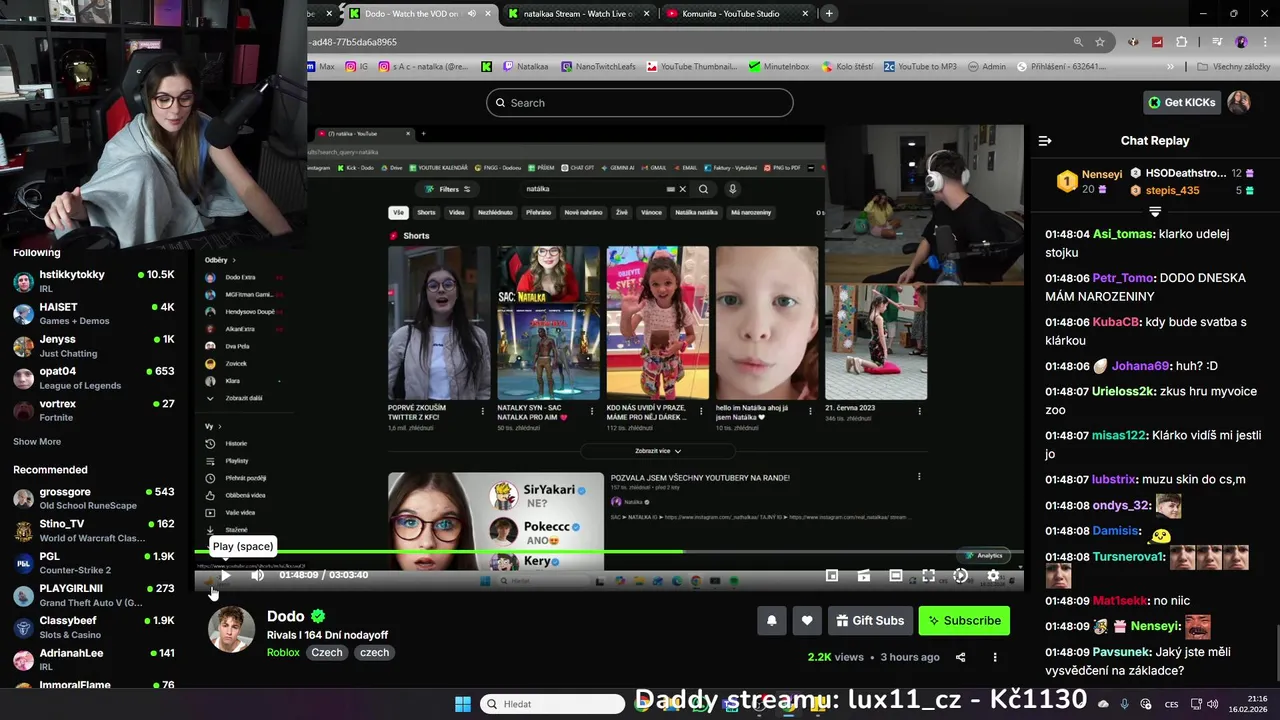Open HSODeathstro gifter entry

1192,174
